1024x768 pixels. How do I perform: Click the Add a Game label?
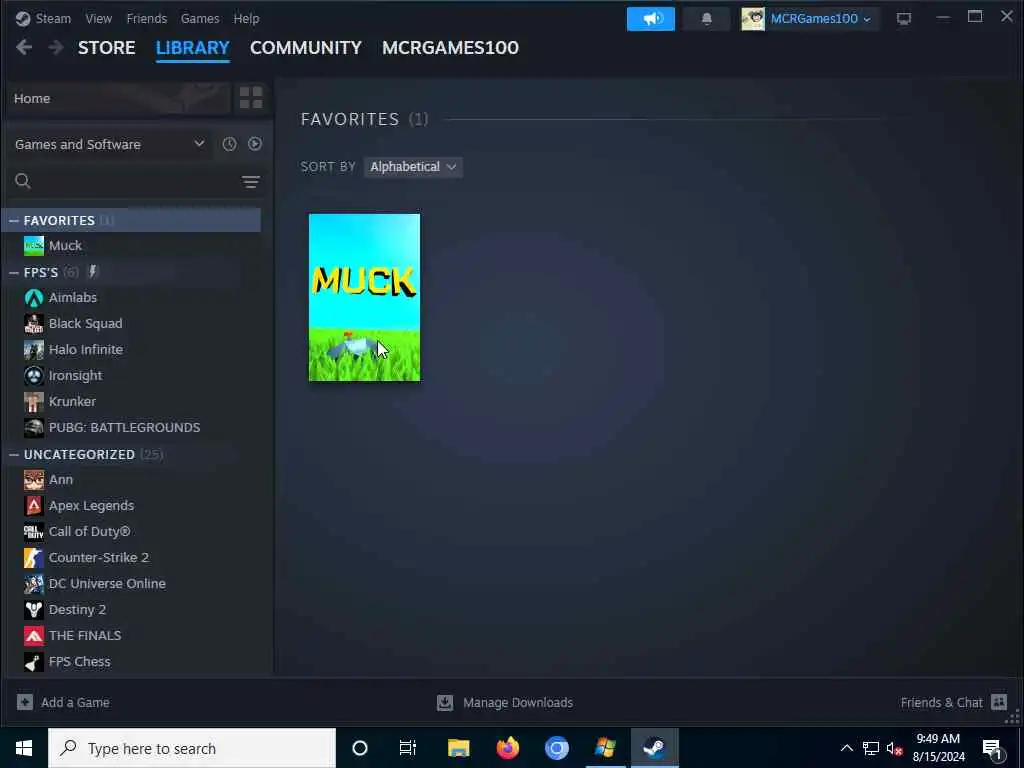click(x=75, y=703)
